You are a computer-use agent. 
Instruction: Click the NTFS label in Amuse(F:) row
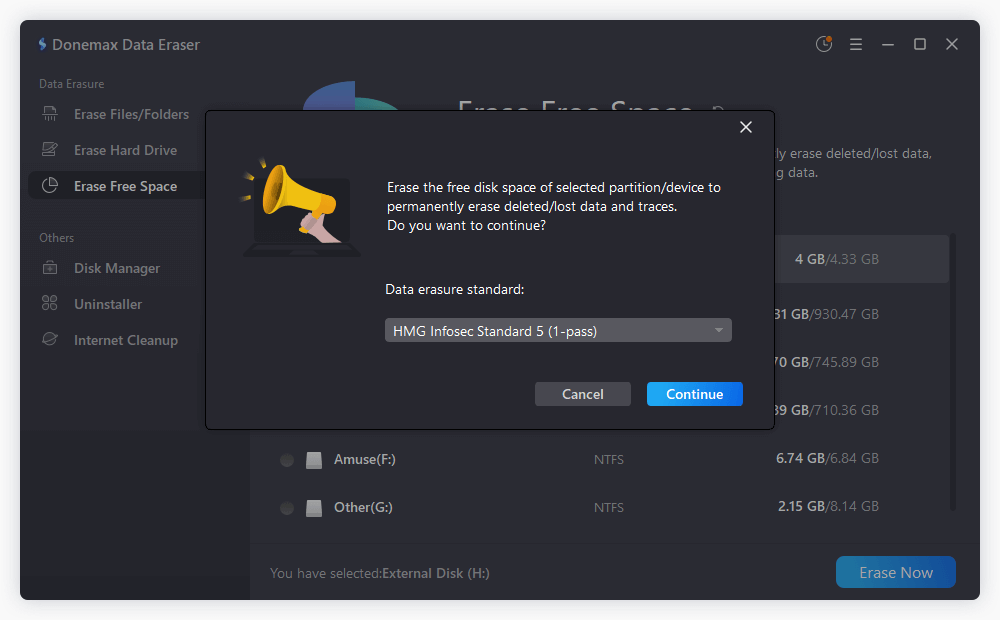(x=608, y=459)
